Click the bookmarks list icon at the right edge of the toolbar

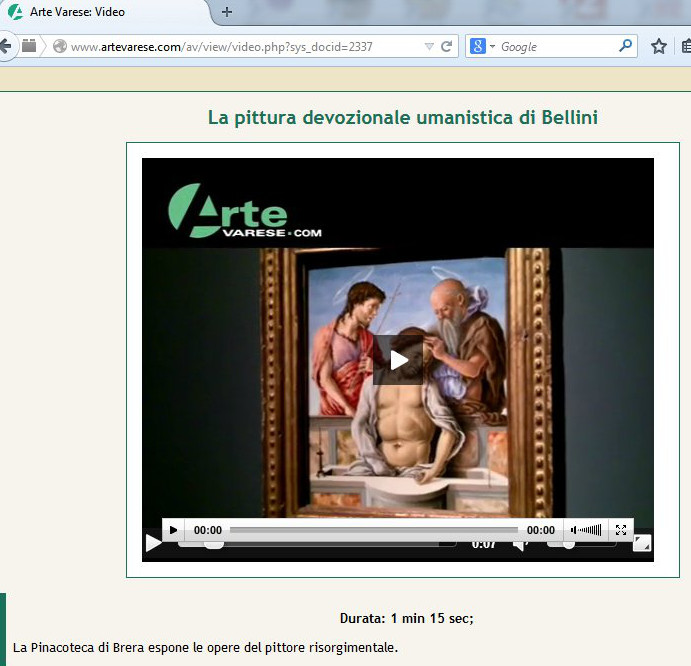[686, 46]
